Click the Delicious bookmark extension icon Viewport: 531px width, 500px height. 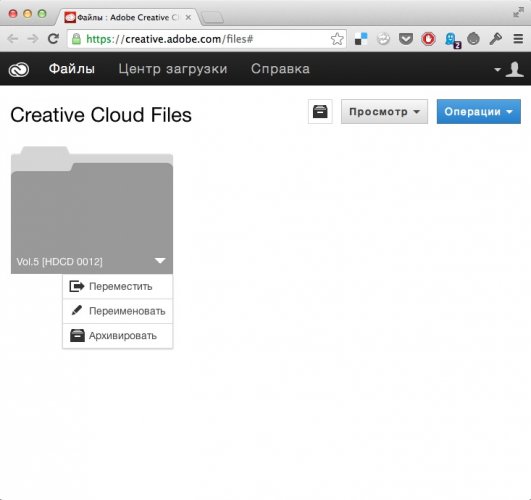pos(361,39)
